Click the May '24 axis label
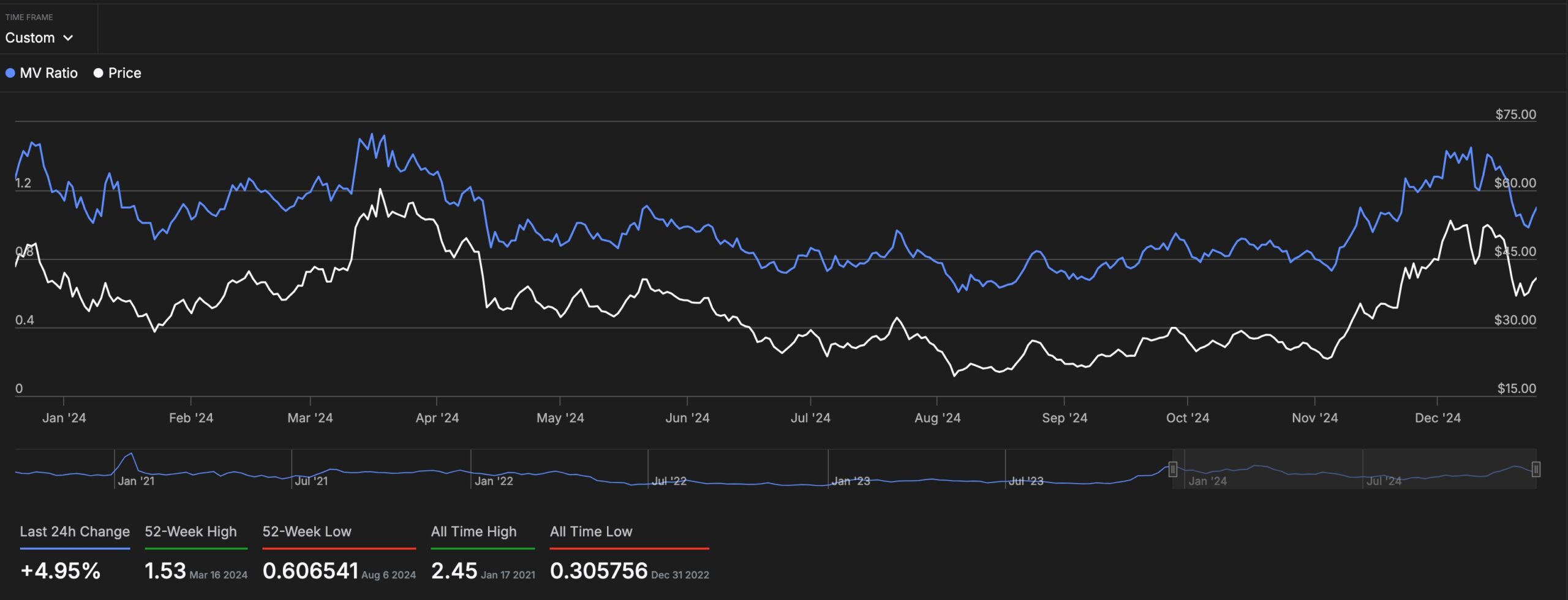Image resolution: width=1568 pixels, height=600 pixels. pos(560,418)
